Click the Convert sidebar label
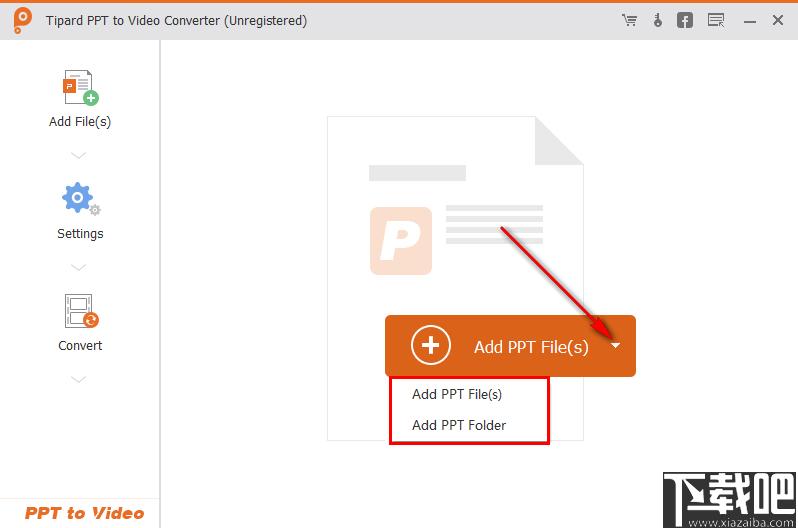 pos(80,346)
